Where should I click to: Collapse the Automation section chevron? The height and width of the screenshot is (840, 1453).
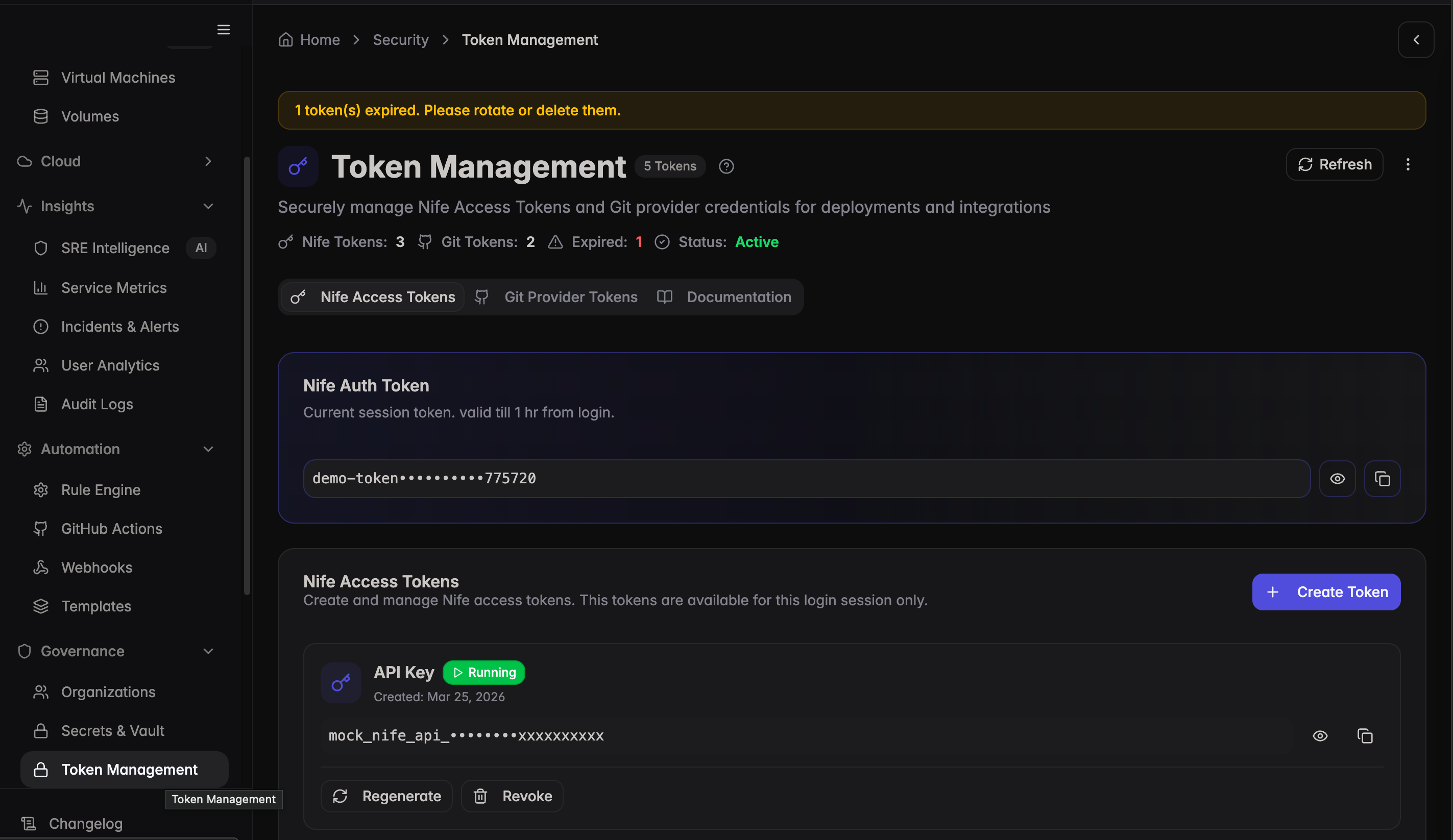[208, 449]
